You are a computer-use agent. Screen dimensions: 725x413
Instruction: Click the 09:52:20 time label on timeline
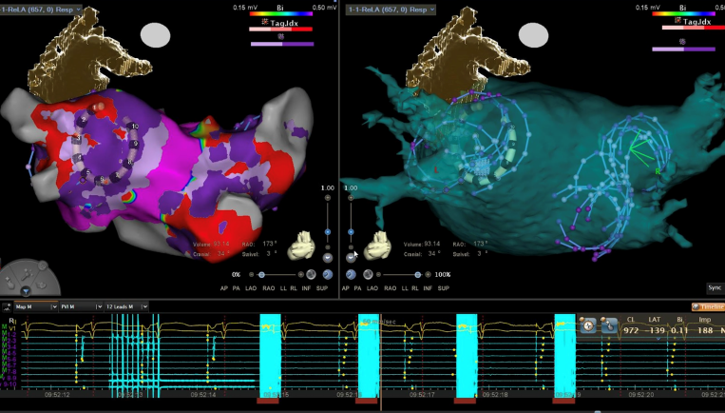(641, 395)
